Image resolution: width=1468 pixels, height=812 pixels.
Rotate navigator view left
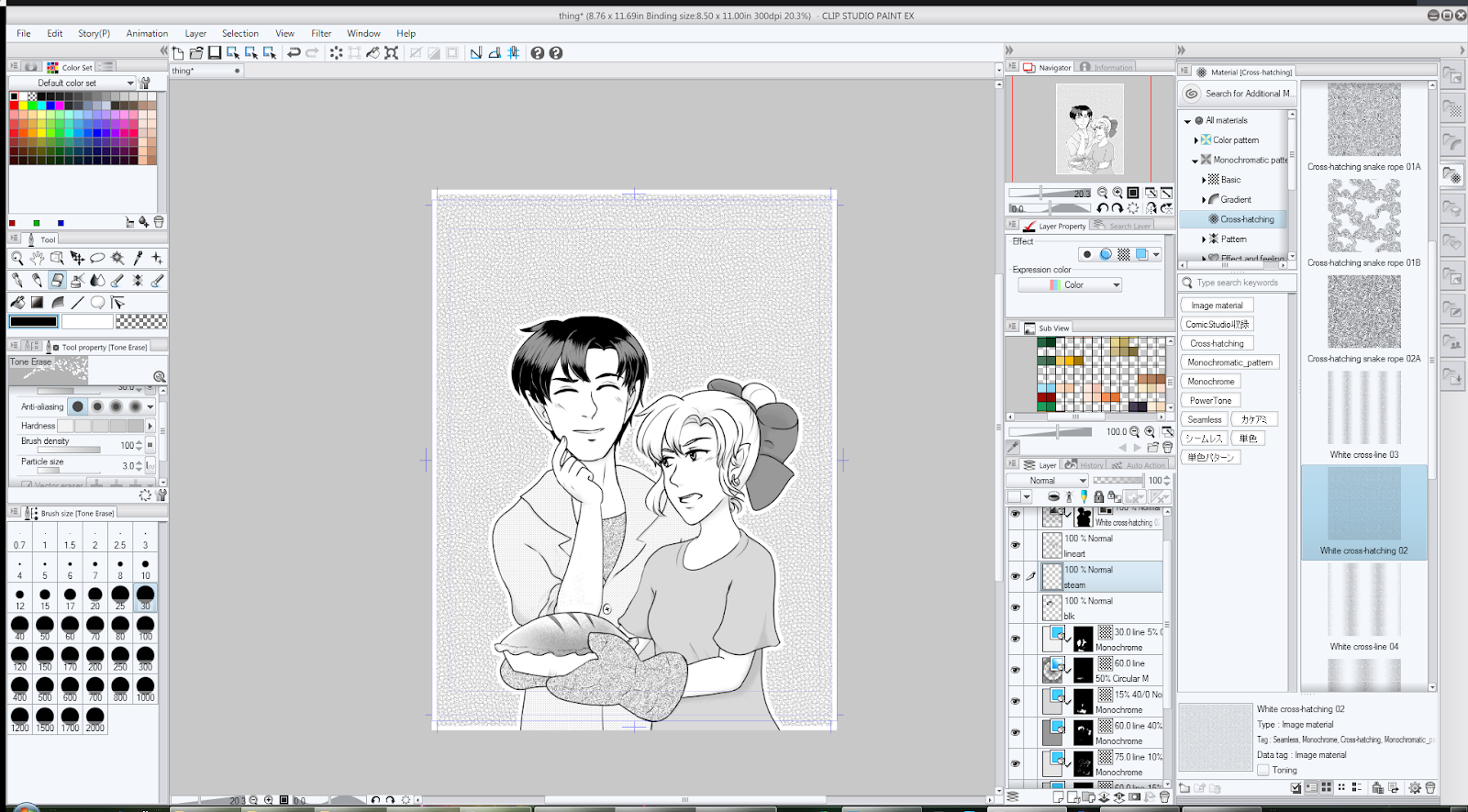click(x=1102, y=208)
